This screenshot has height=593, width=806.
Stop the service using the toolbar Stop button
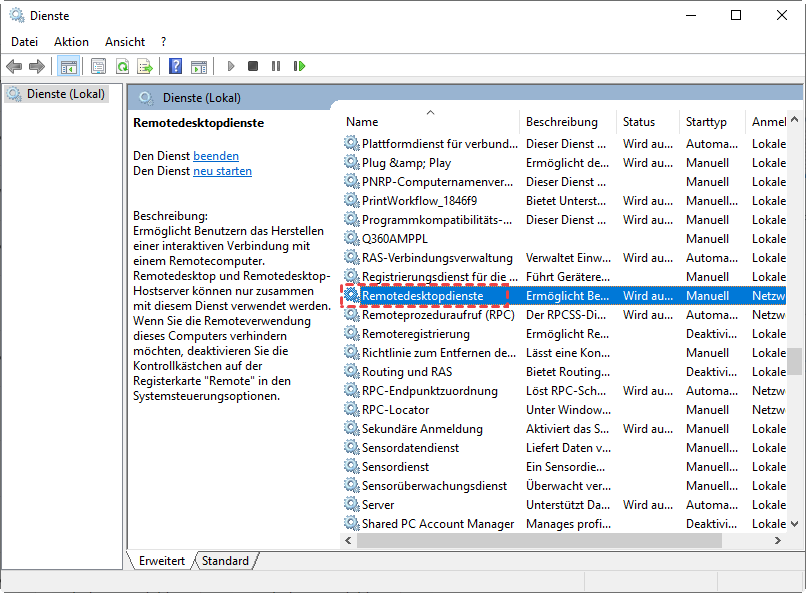pos(253,66)
